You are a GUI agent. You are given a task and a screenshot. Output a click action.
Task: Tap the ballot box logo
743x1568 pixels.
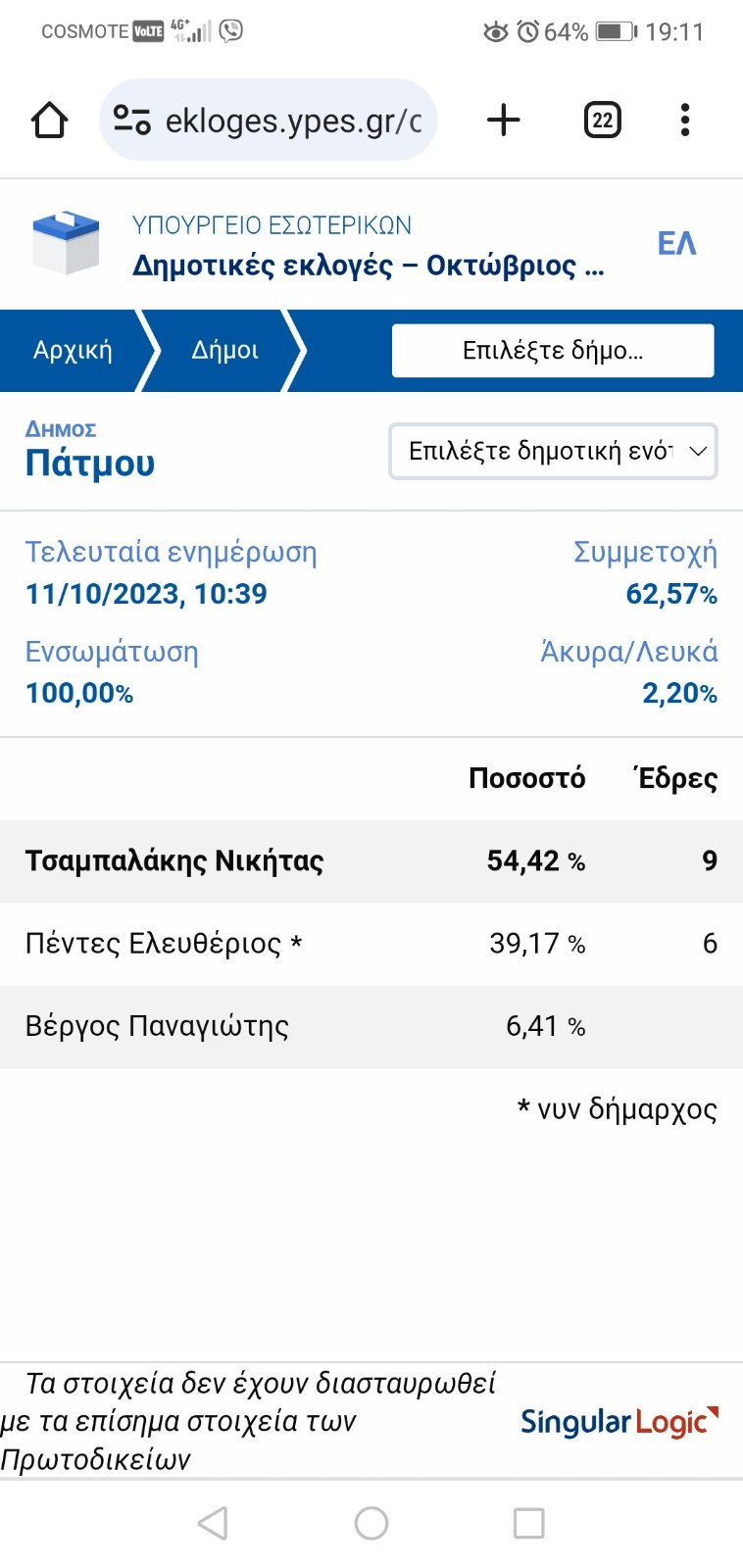(66, 242)
